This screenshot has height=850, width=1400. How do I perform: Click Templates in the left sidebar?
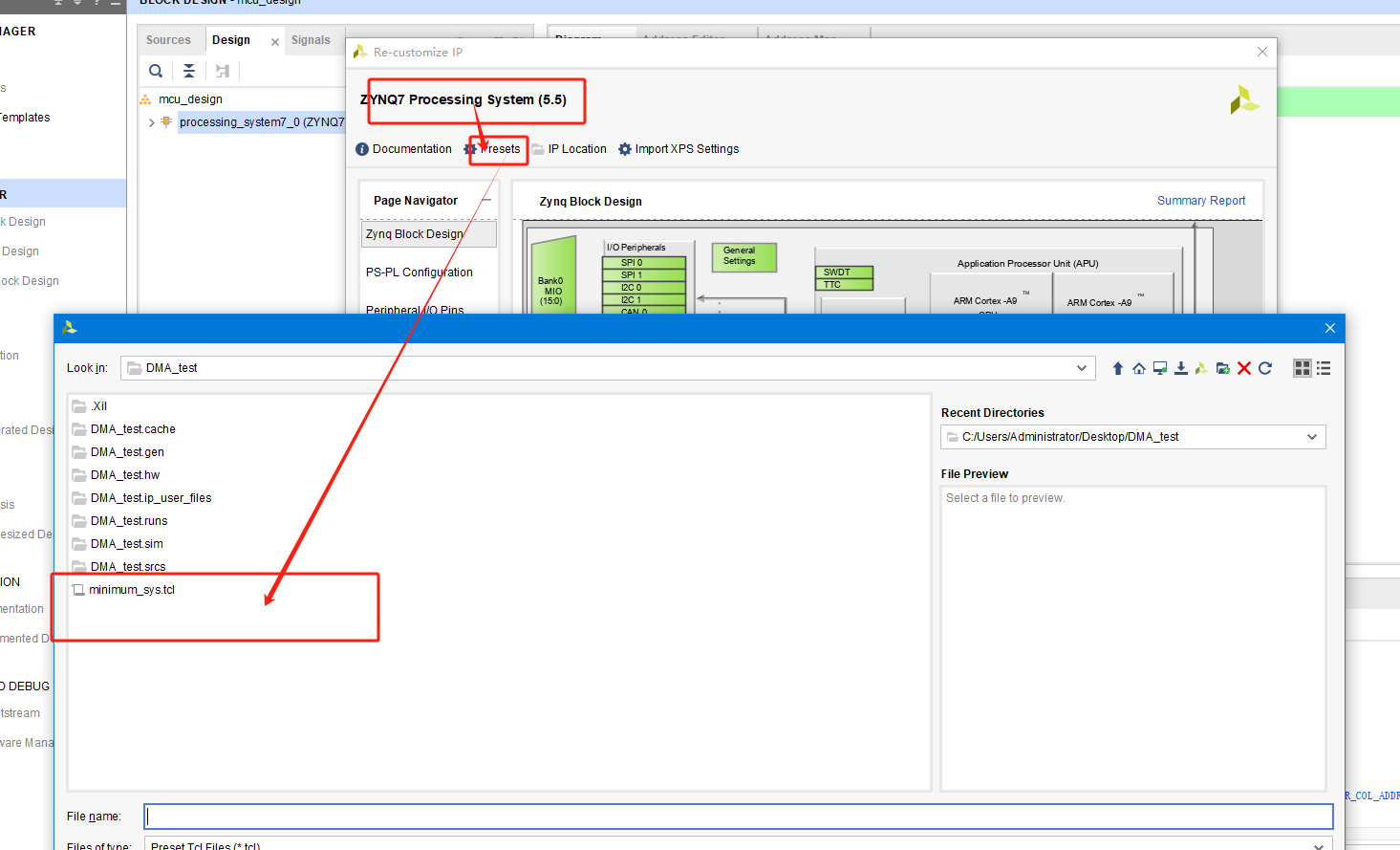coord(25,118)
